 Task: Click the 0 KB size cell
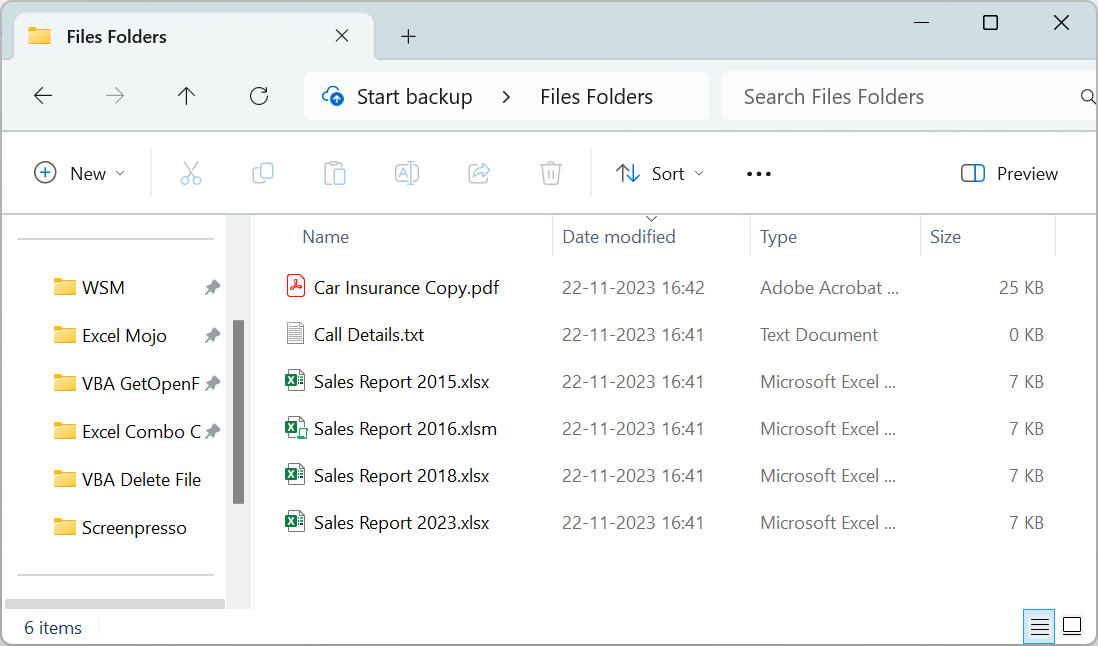pos(1026,334)
